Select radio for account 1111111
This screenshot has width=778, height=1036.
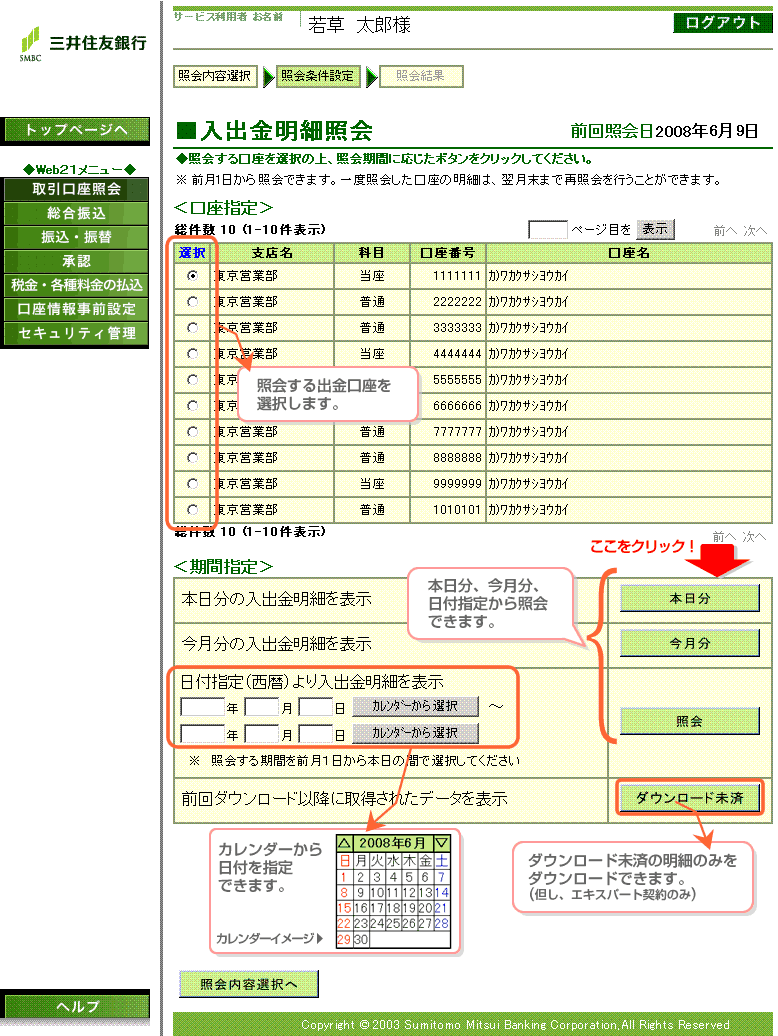[193, 276]
